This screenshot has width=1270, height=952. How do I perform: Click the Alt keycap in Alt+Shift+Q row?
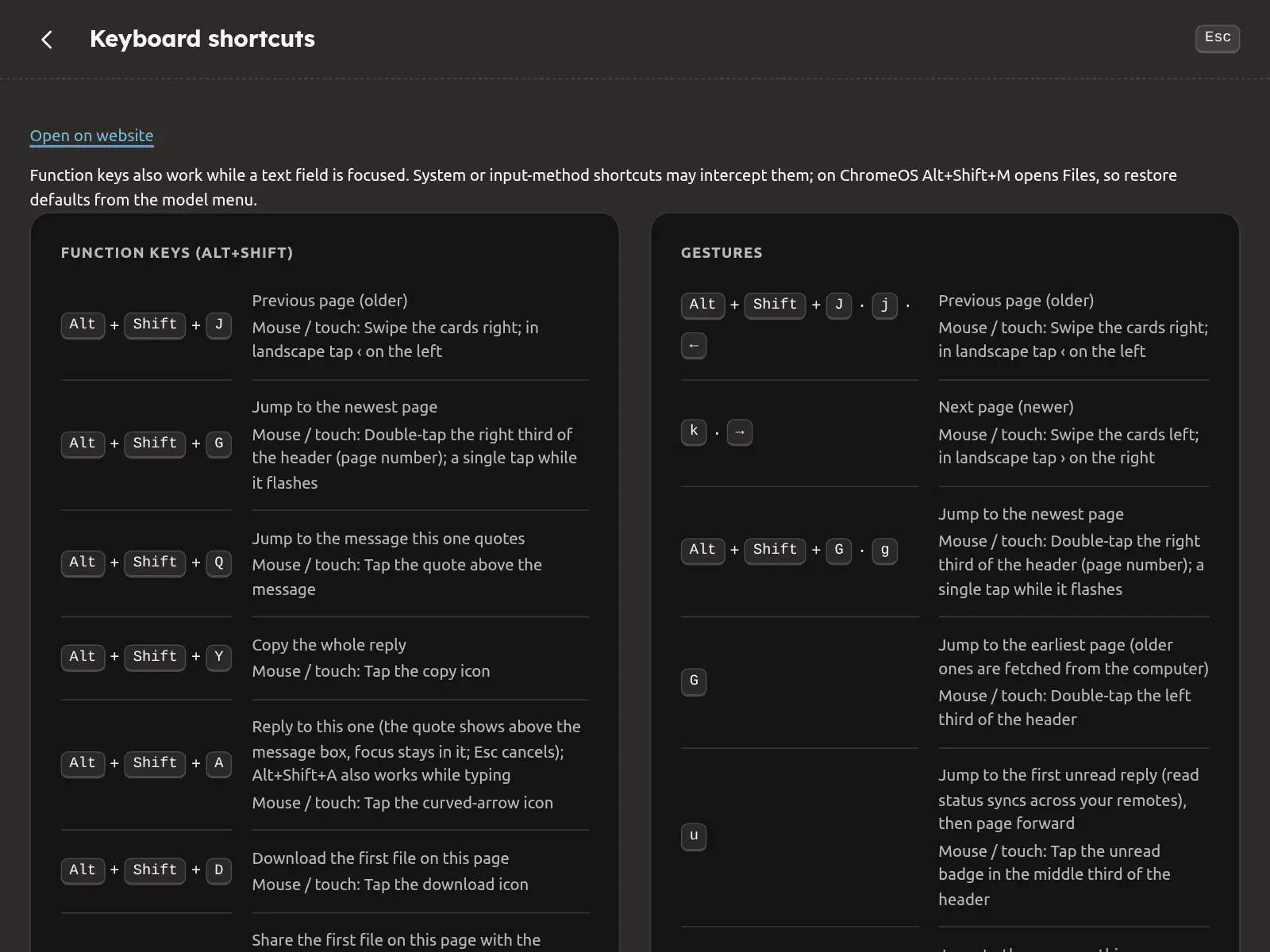tap(83, 562)
